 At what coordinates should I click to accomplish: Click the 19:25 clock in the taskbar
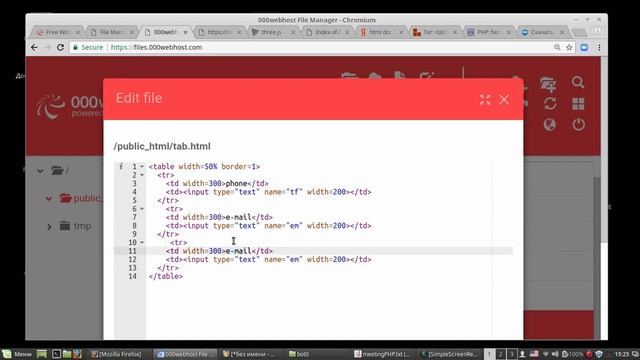pos(621,354)
